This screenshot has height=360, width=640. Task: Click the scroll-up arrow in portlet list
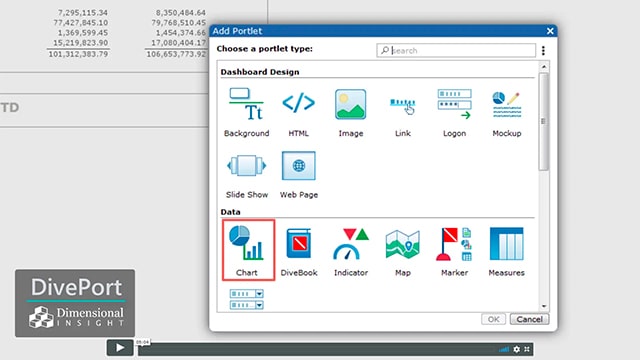click(x=544, y=66)
